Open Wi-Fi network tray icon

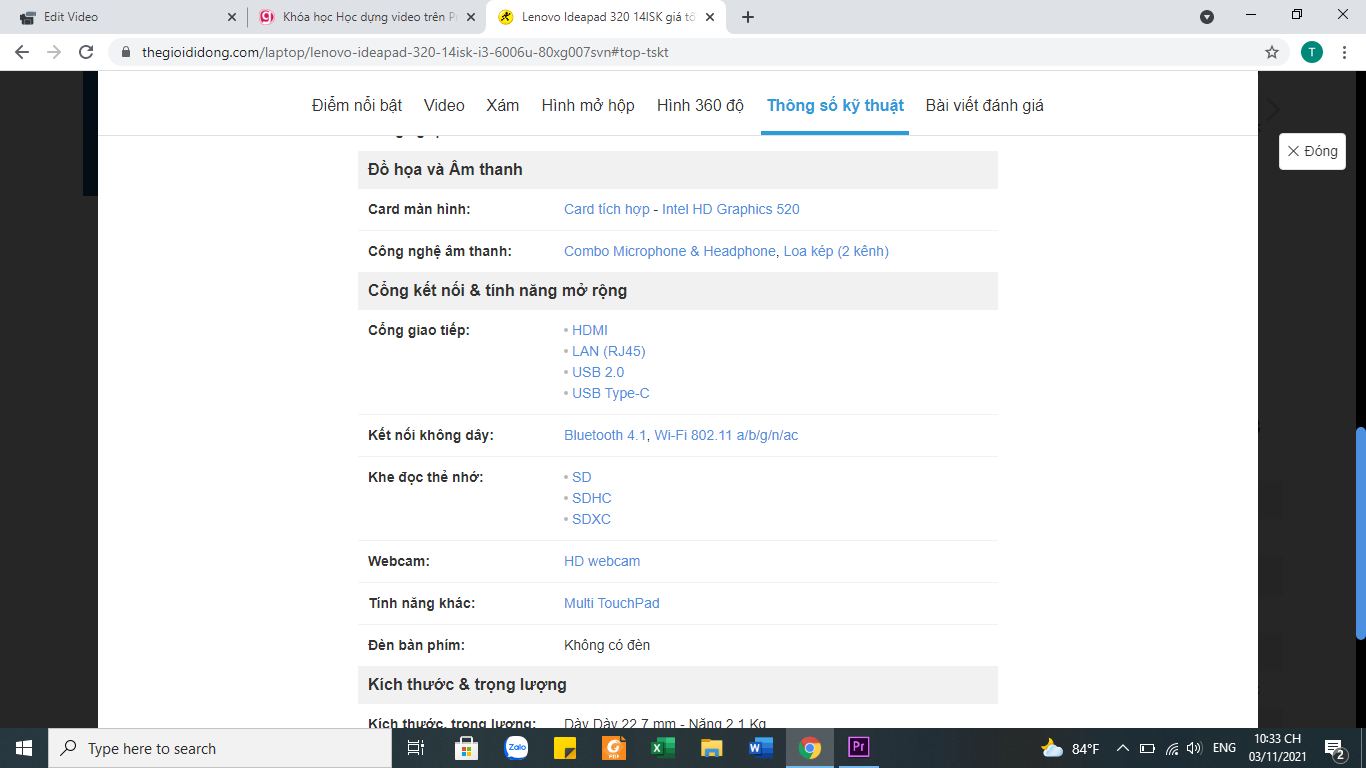click(1171, 748)
